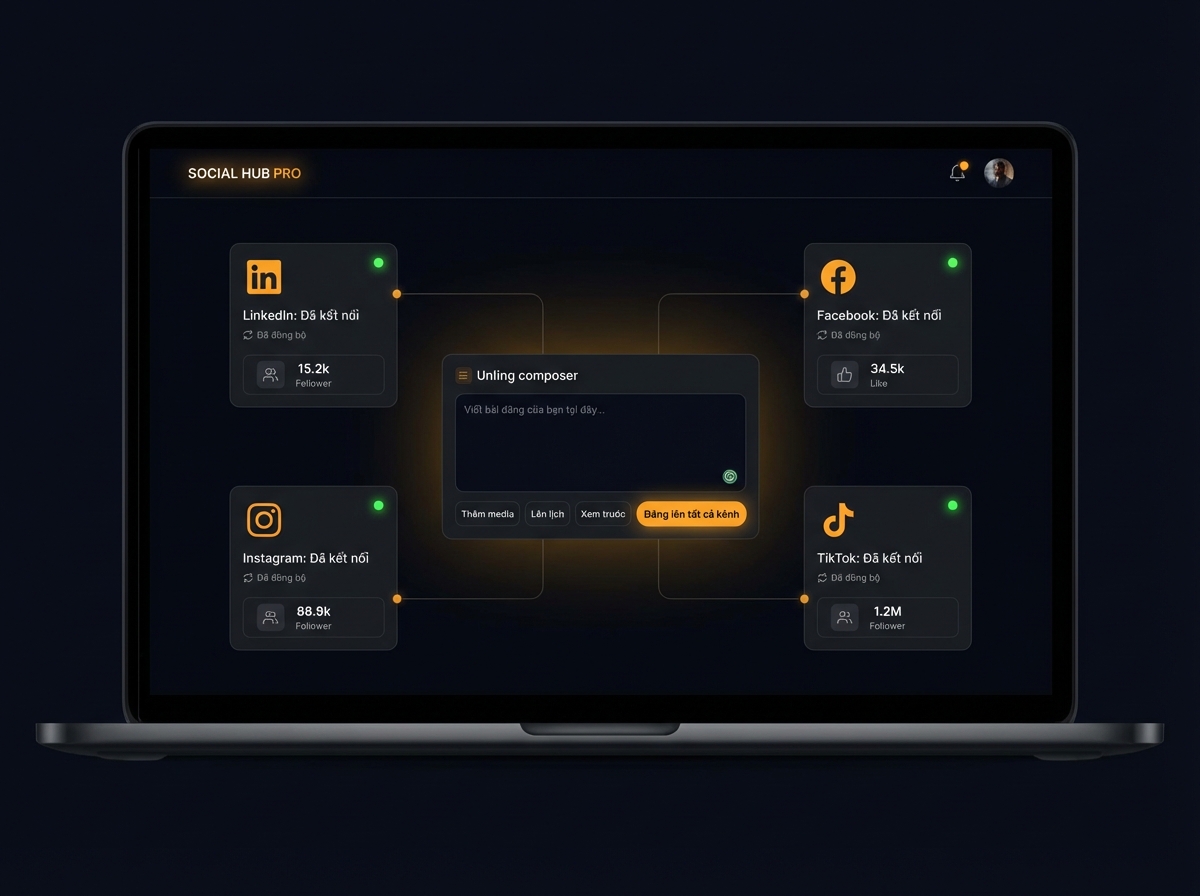This screenshot has height=896, width=1200.
Task: Click into the post text area
Action: click(x=600, y=443)
